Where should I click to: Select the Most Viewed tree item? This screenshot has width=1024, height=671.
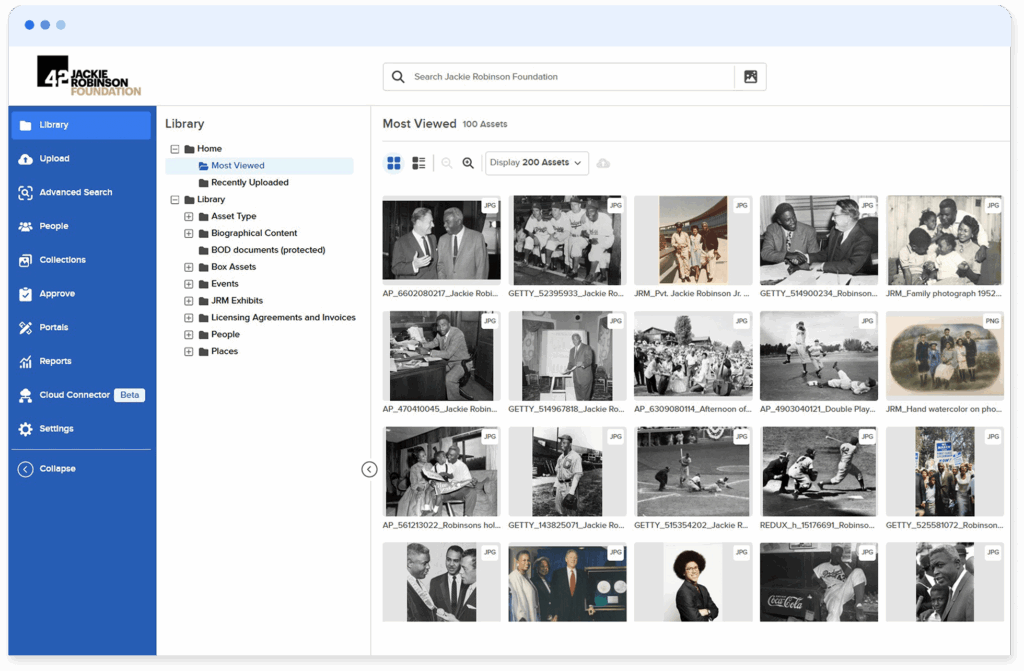click(259, 166)
